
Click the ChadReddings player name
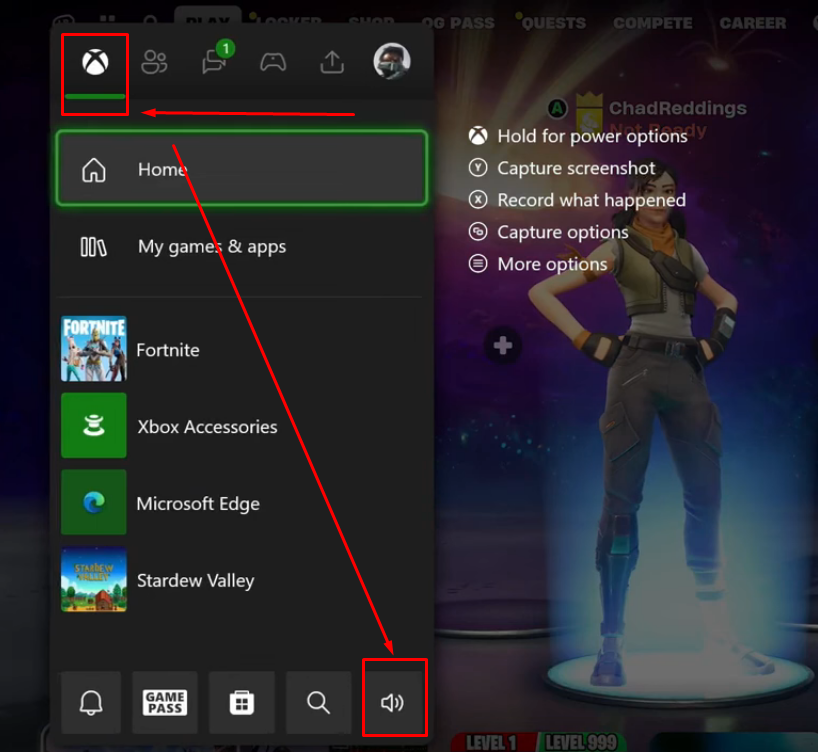678,108
